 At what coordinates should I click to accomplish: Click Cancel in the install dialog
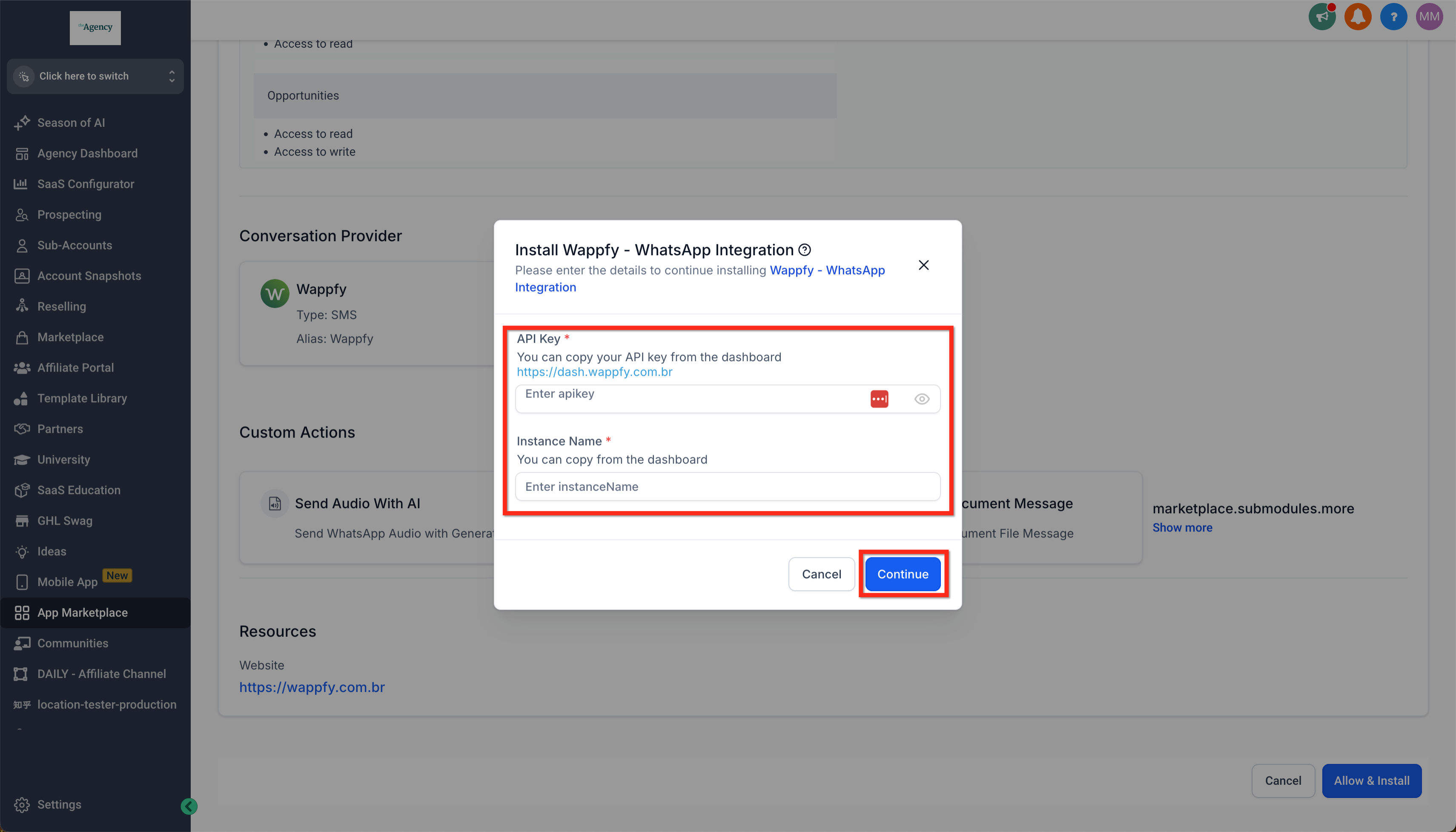pos(821,574)
